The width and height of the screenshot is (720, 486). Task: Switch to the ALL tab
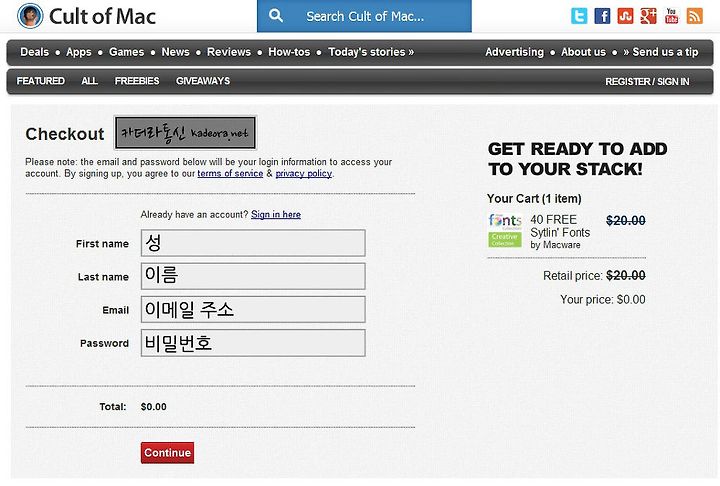tap(89, 81)
